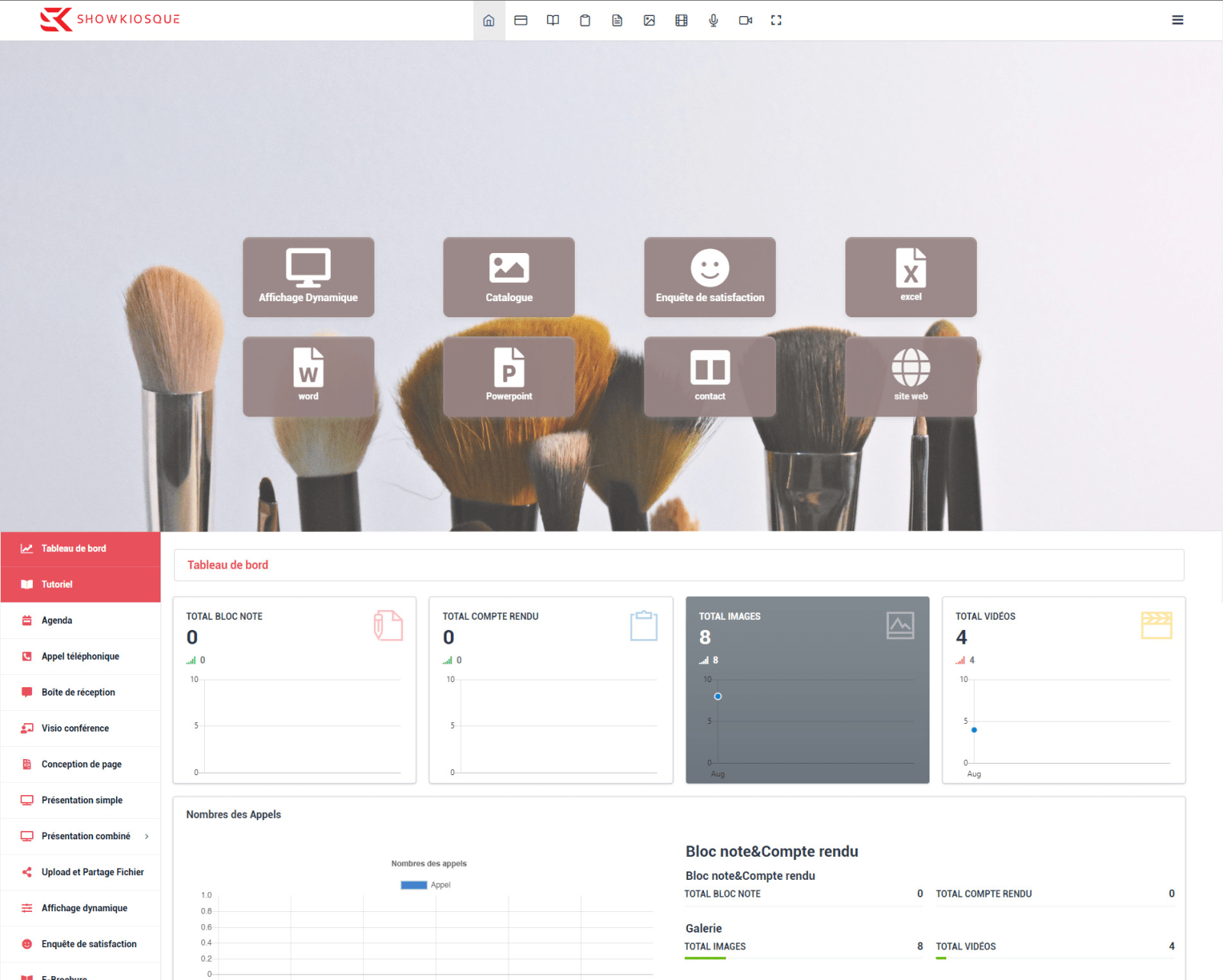Open Visio conférence in sidebar

pyautogui.click(x=80, y=729)
